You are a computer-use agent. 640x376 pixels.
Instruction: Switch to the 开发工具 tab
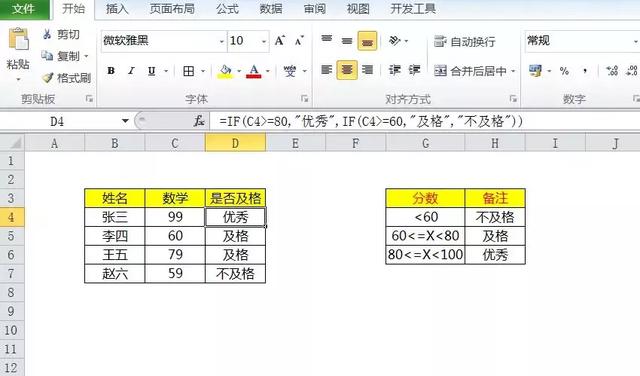coord(413,9)
